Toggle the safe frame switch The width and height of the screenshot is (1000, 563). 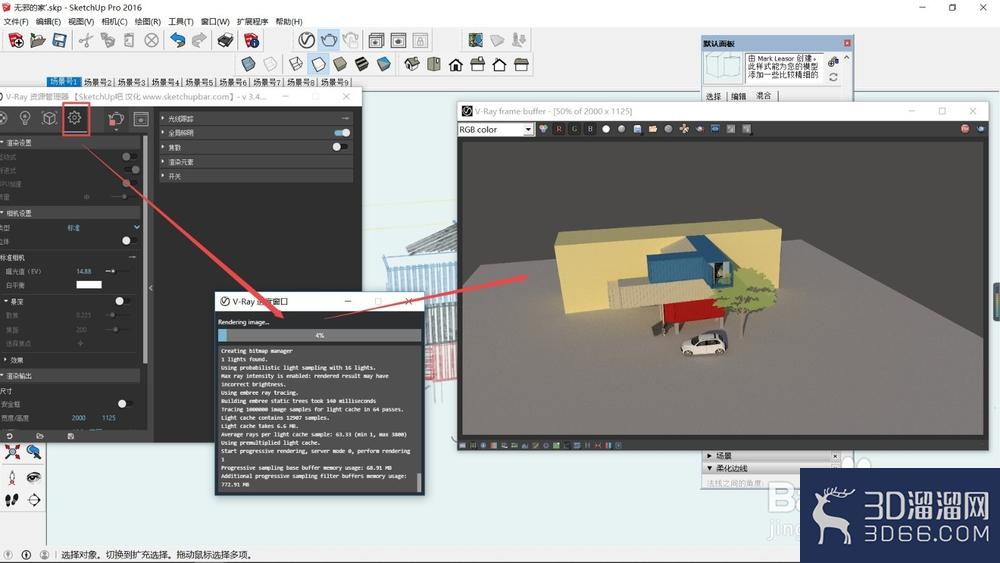click(125, 404)
